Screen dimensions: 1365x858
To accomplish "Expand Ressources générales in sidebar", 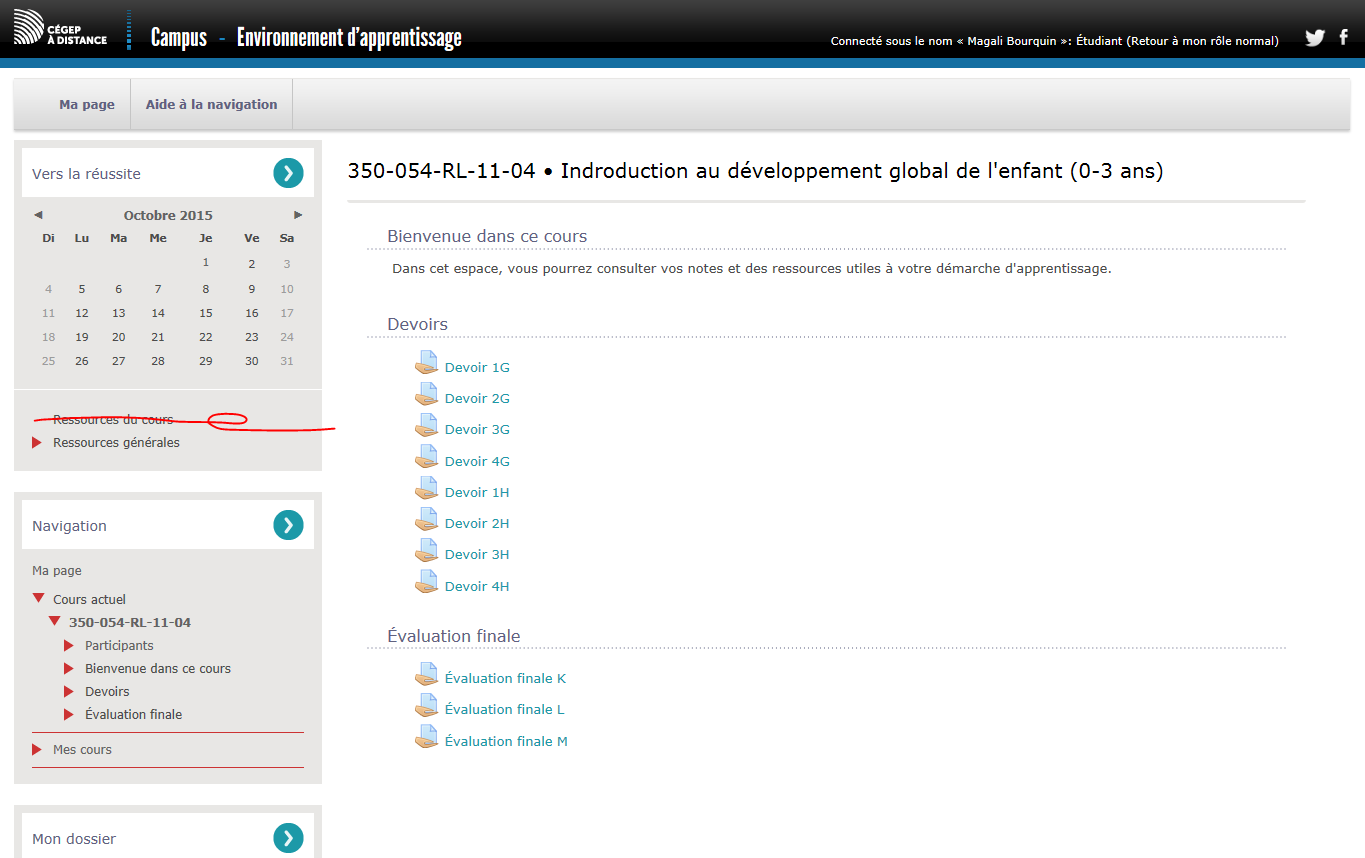I will click(37, 443).
